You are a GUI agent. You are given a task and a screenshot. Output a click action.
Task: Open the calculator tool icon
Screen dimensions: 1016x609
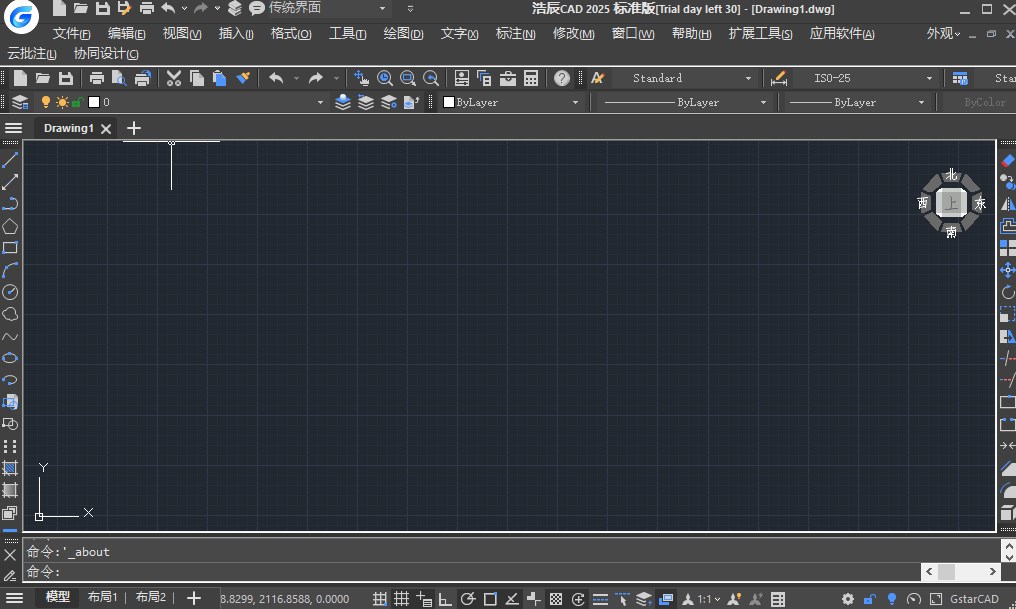pos(531,78)
